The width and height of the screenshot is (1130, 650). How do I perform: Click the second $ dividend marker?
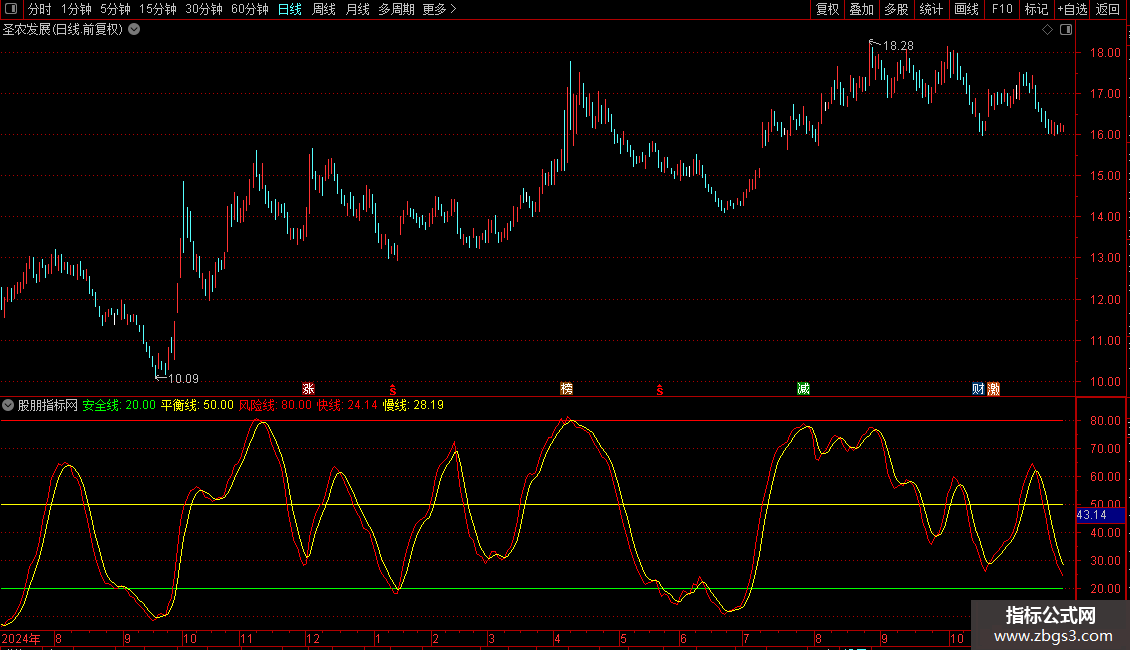(659, 390)
